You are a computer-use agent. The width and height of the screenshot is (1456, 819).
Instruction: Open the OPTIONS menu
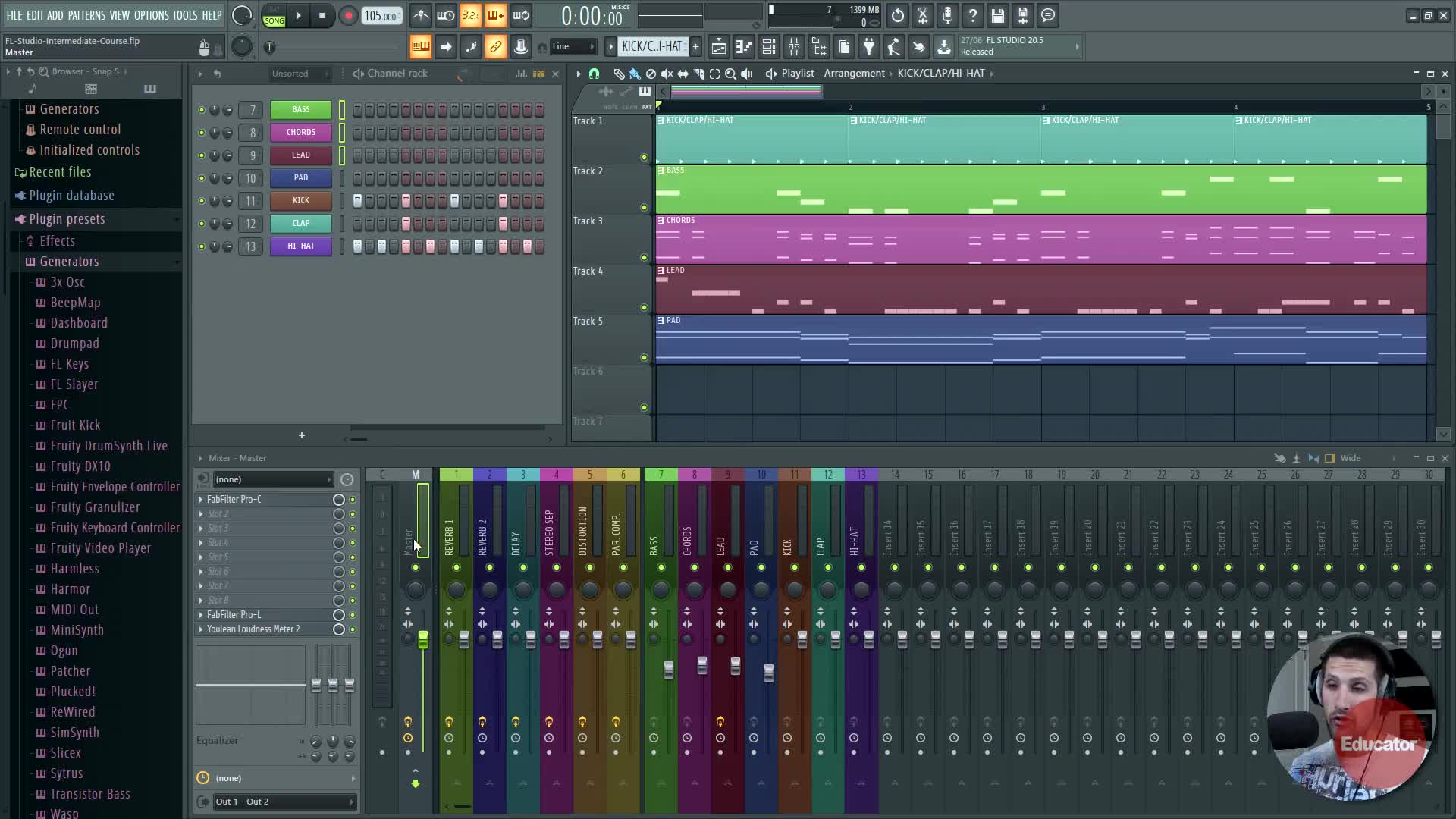point(151,15)
